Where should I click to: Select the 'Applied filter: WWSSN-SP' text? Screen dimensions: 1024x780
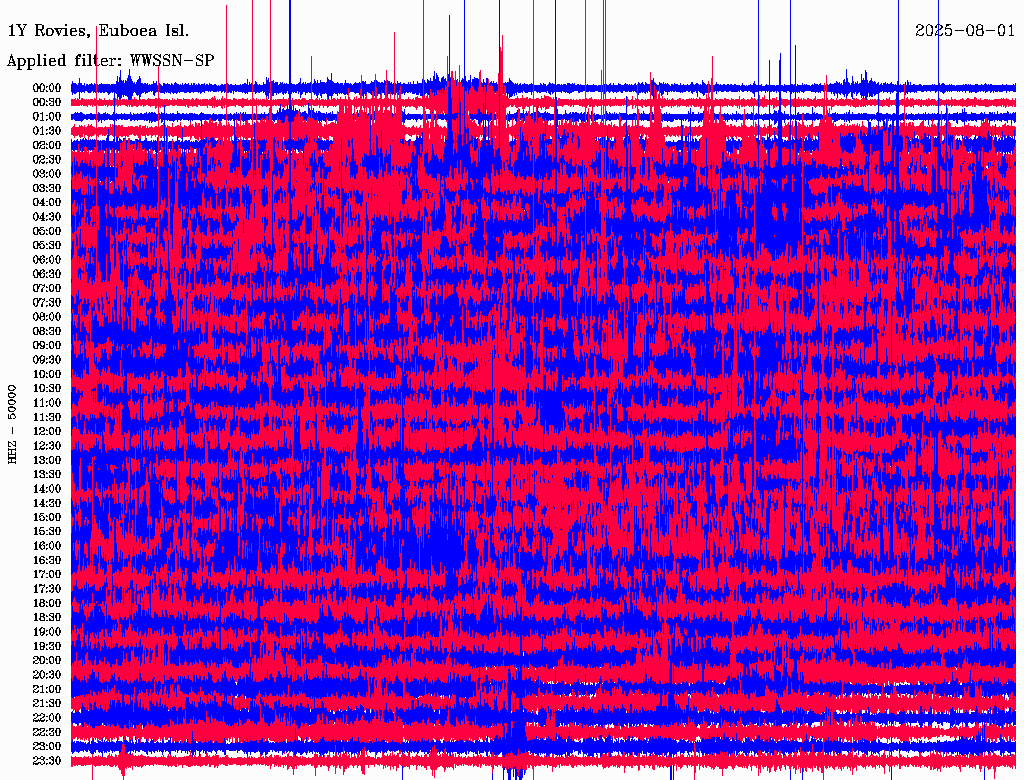(110, 60)
